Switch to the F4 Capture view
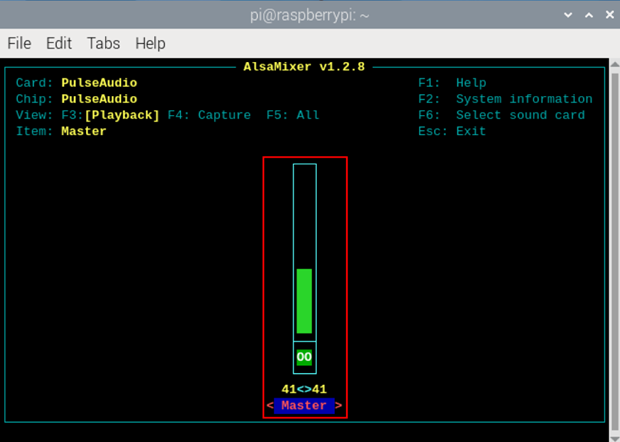This screenshot has height=442, width=620. pyautogui.click(x=209, y=115)
